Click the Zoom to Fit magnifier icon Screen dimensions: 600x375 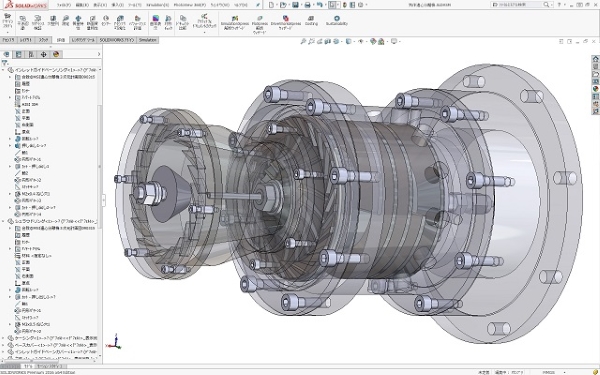coord(303,41)
